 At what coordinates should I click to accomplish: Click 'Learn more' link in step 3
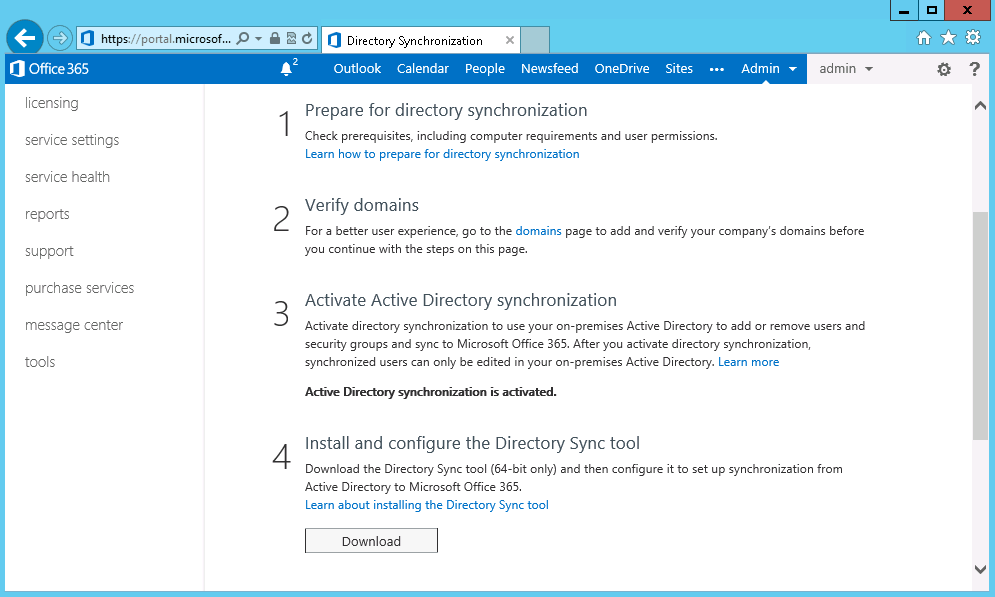tap(749, 362)
